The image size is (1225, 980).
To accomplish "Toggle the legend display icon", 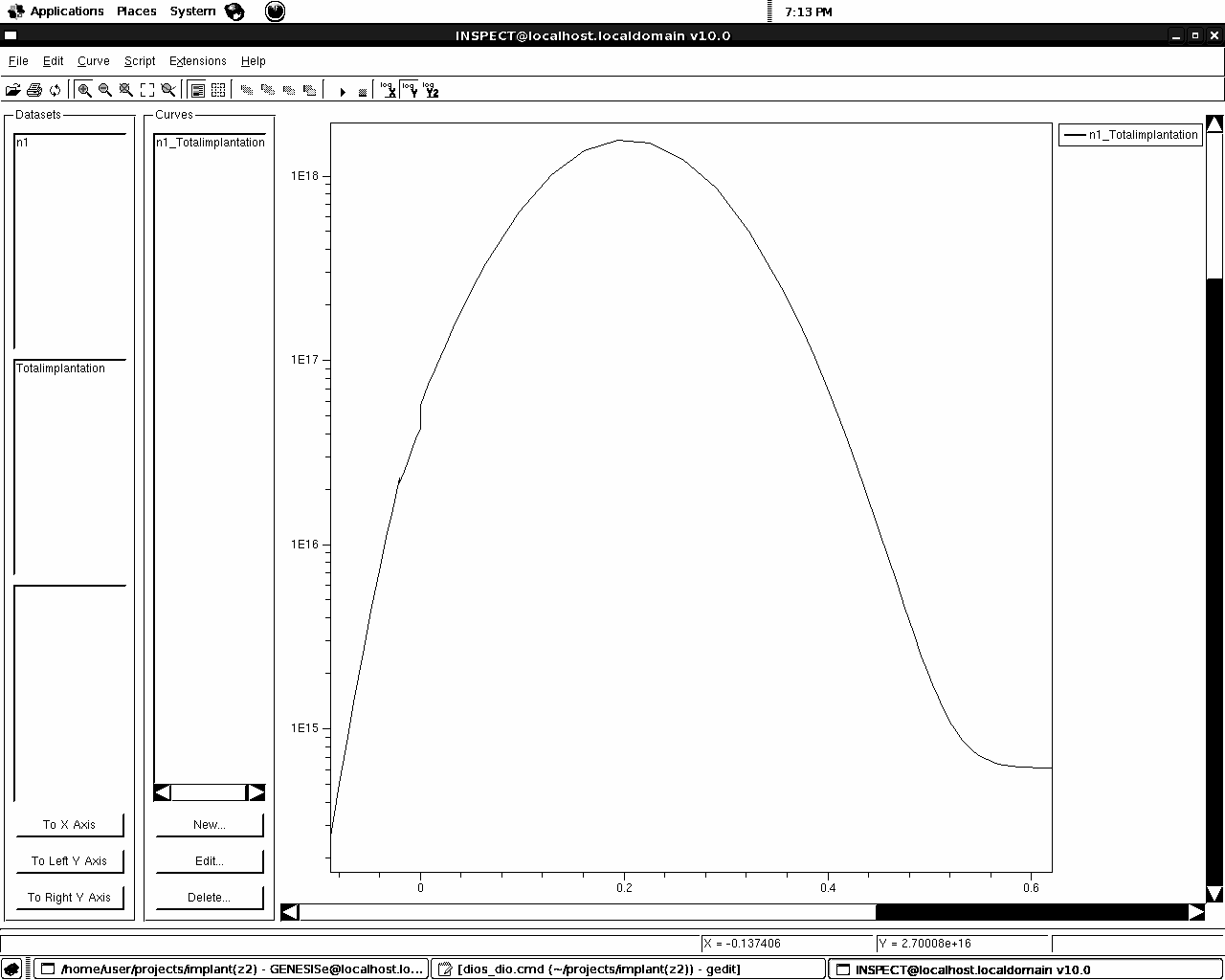I will pos(197,90).
